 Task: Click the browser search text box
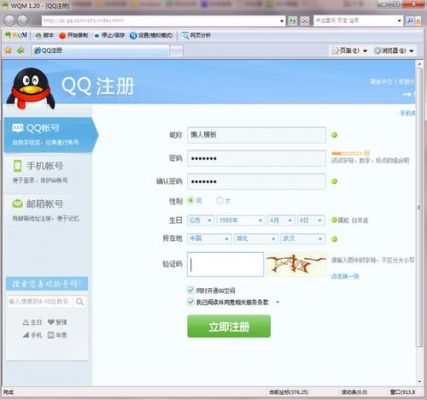click(x=355, y=21)
